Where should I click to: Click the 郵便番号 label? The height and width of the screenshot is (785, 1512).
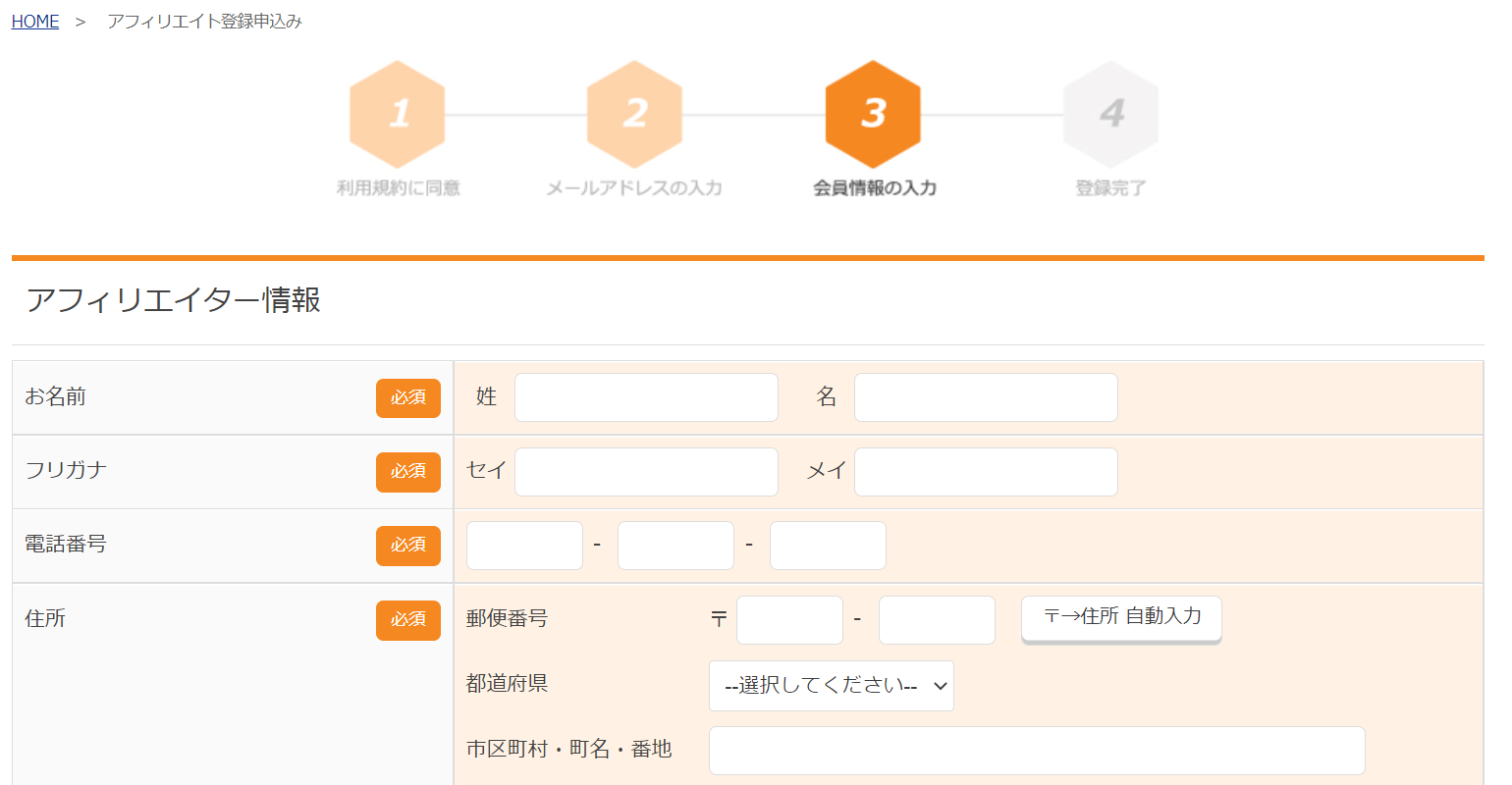(507, 618)
